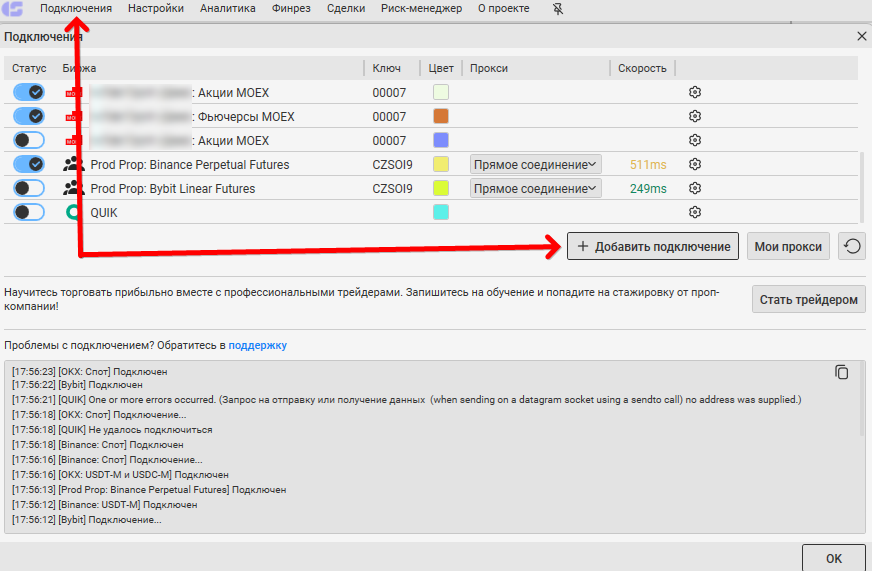Open settings gear for QUIK connection
This screenshot has width=872, height=571.
coord(695,212)
